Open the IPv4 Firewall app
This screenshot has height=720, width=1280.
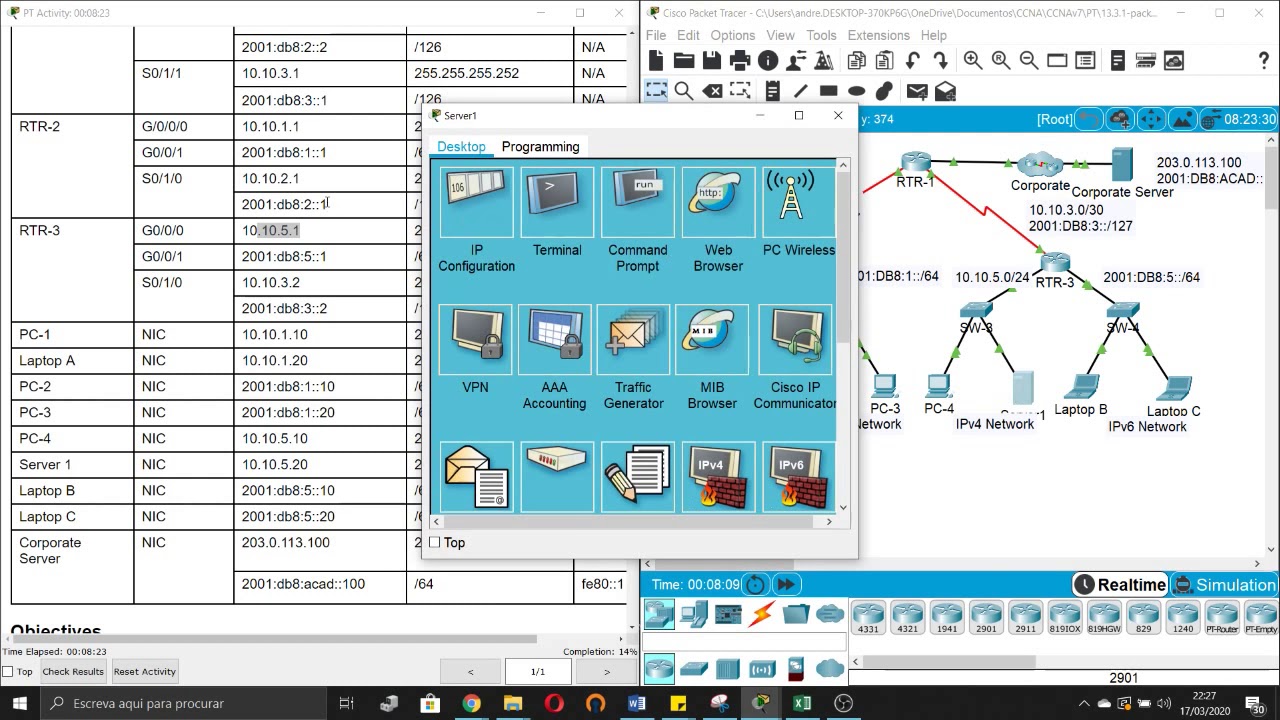point(717,478)
